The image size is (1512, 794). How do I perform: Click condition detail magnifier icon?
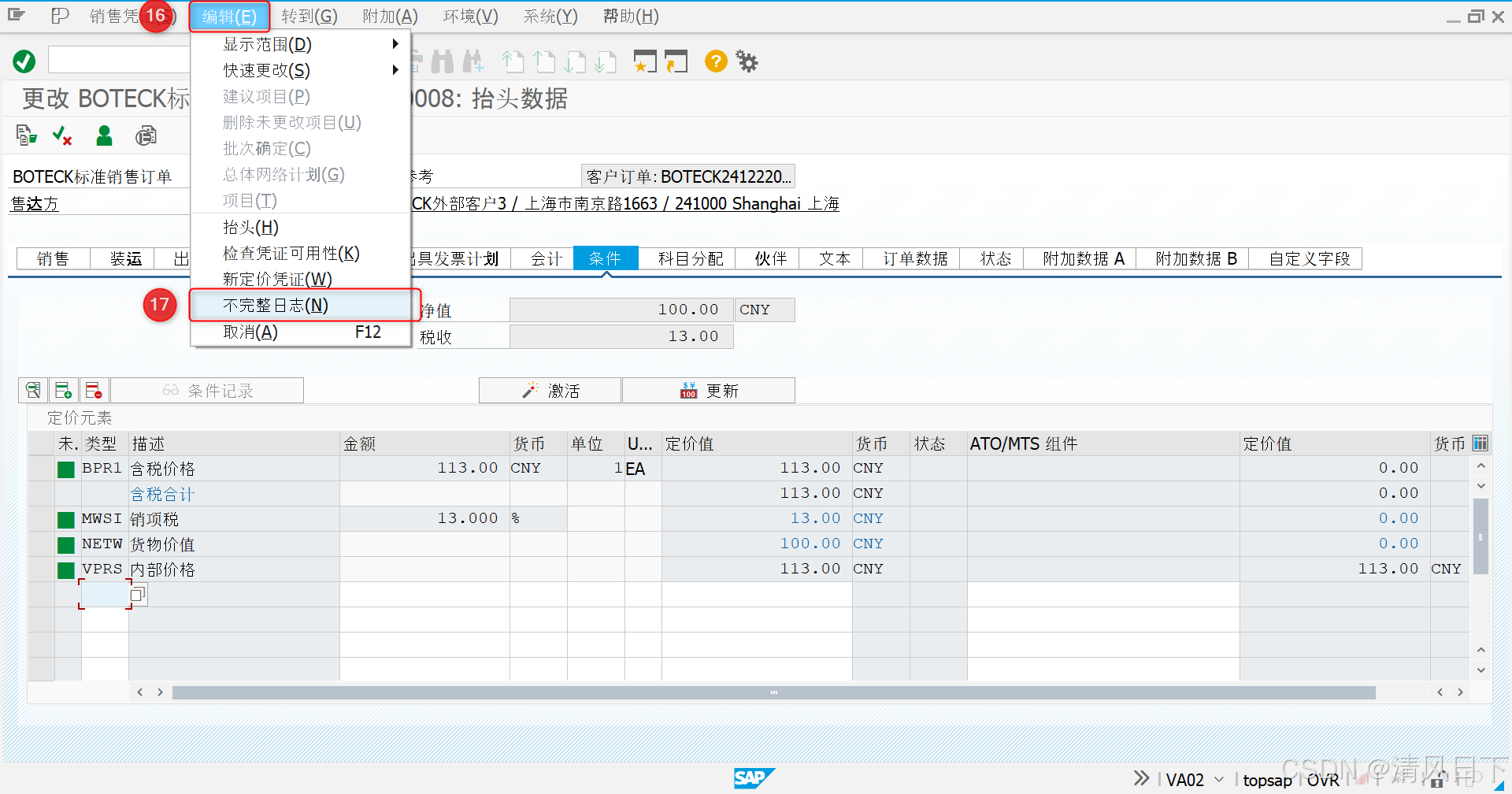click(x=33, y=390)
